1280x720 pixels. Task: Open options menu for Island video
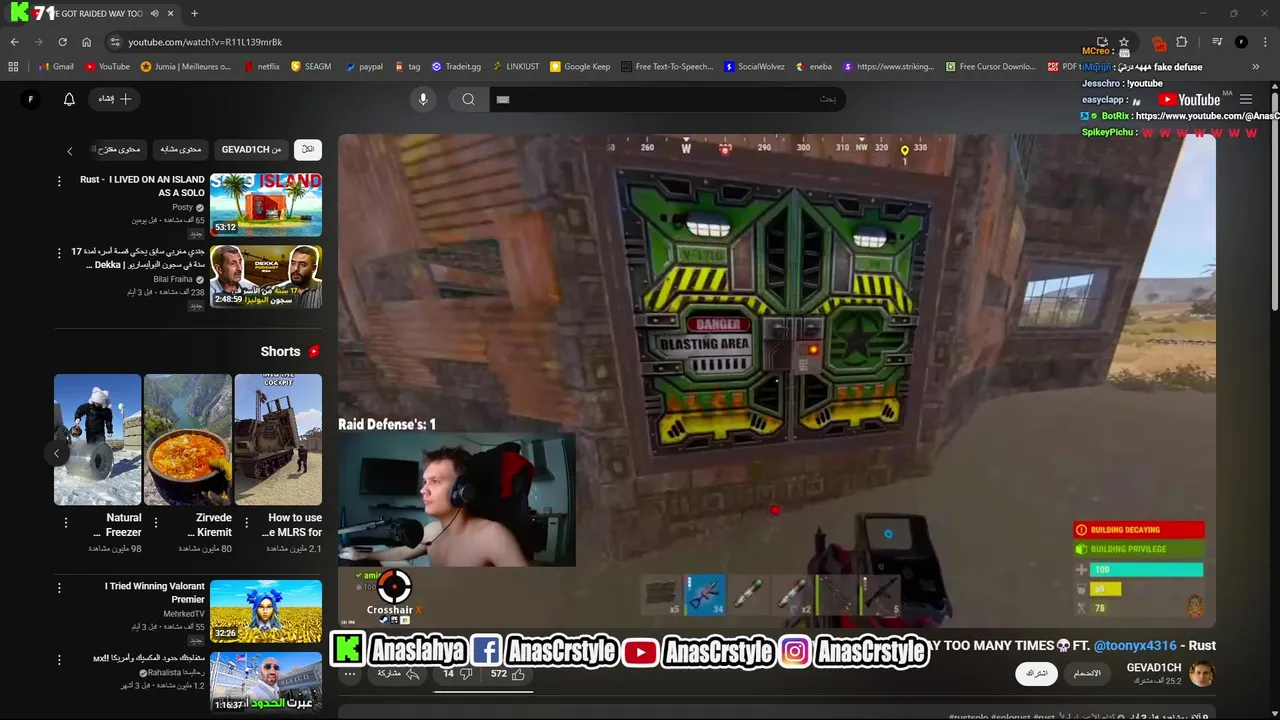pos(59,181)
